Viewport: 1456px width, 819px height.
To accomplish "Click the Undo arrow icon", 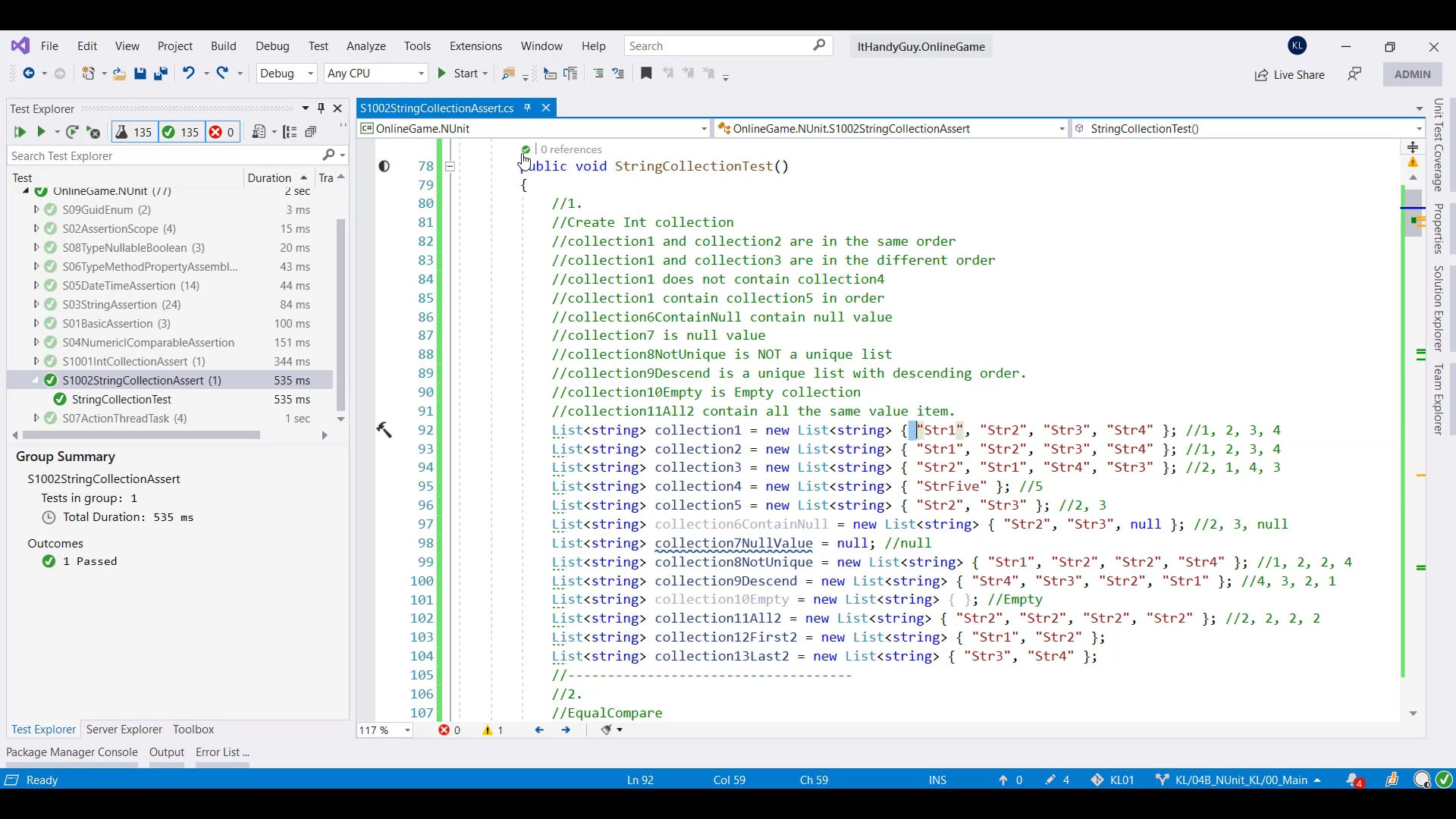I will (188, 73).
